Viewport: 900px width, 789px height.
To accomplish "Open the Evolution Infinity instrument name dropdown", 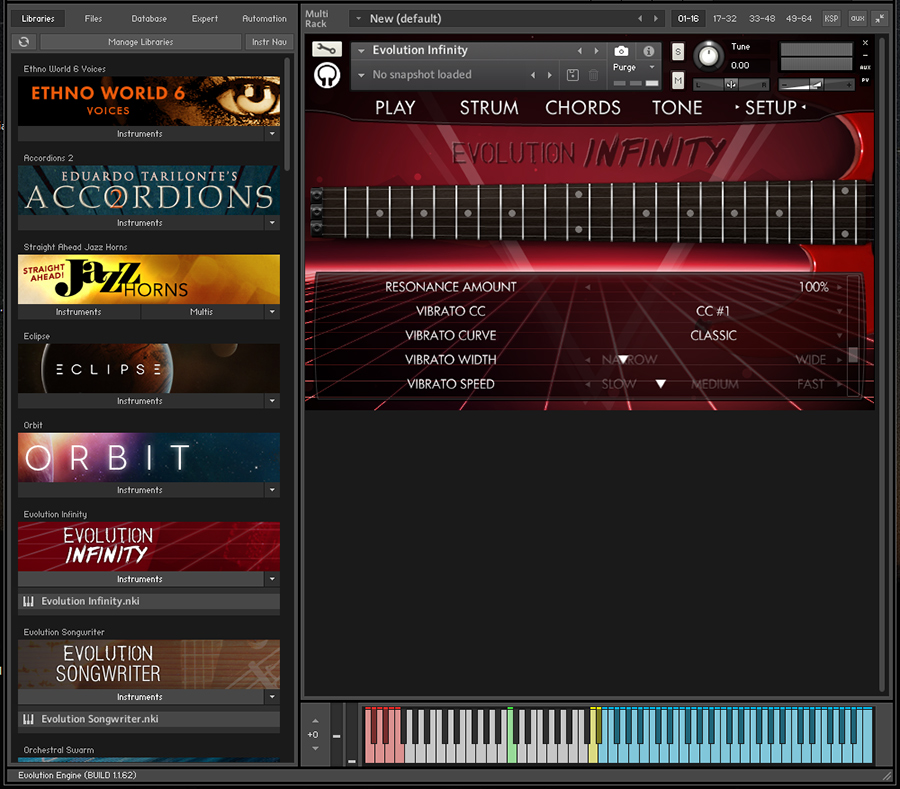I will [361, 50].
